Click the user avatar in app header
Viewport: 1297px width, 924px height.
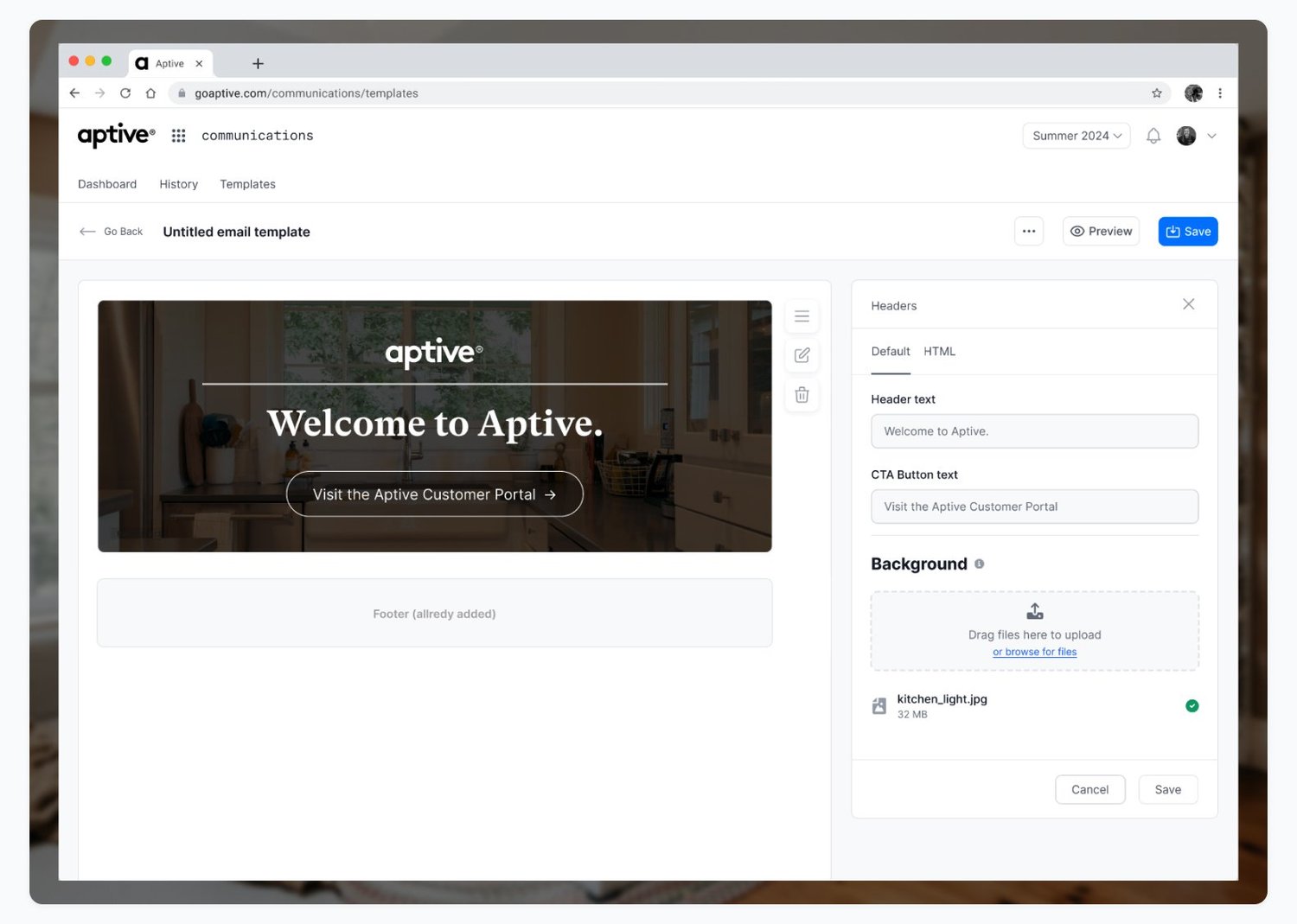[x=1186, y=136]
